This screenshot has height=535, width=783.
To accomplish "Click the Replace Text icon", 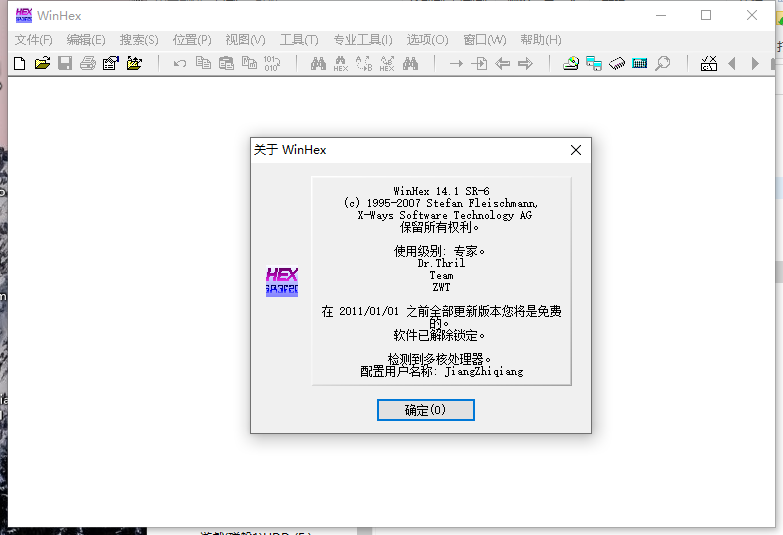I will [364, 63].
